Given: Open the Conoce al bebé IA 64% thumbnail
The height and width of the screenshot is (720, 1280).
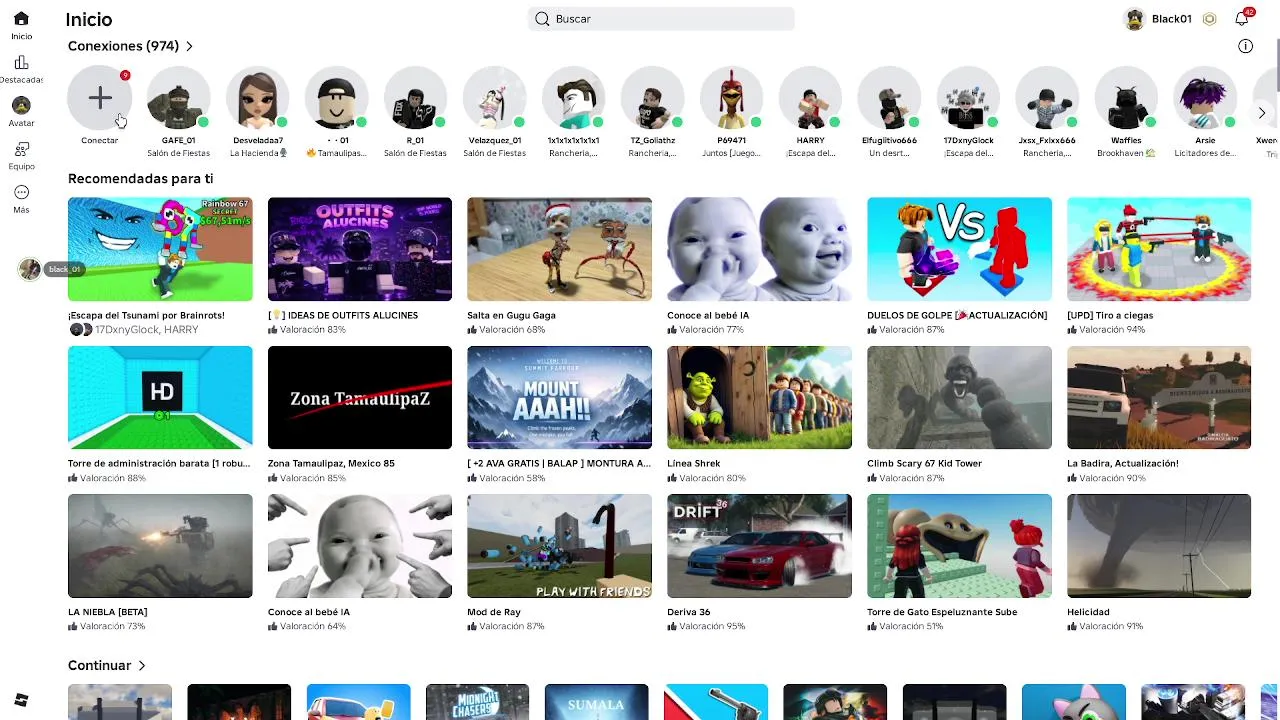Looking at the screenshot, I should 360,546.
